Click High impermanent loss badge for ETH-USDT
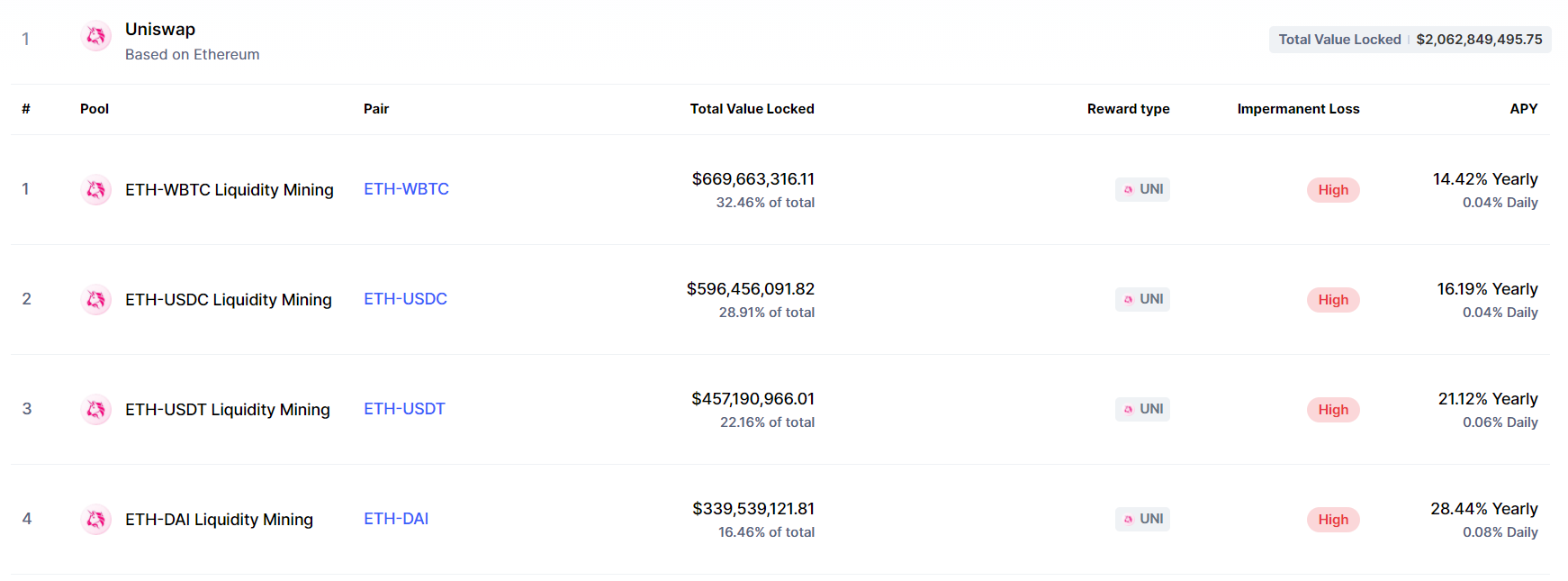1568x581 pixels. pos(1333,410)
